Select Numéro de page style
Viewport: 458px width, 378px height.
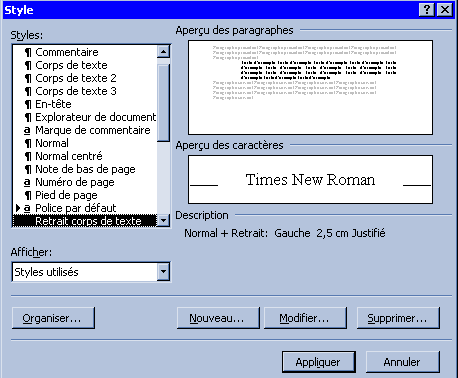85,182
